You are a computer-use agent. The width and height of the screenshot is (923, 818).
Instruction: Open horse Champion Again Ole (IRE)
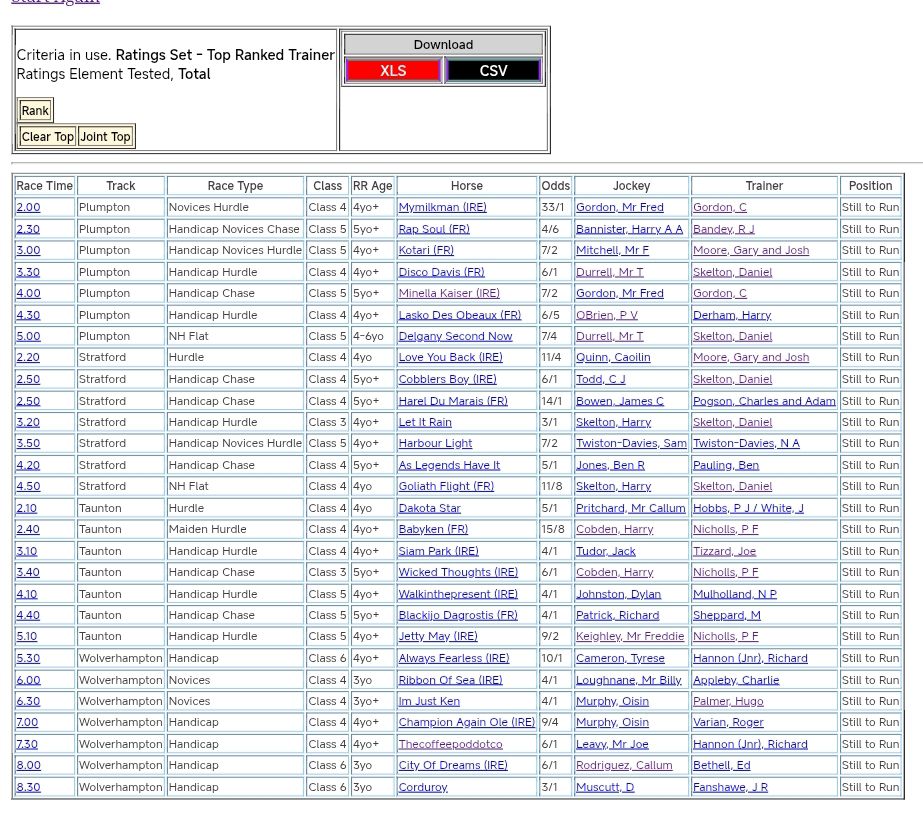point(466,723)
